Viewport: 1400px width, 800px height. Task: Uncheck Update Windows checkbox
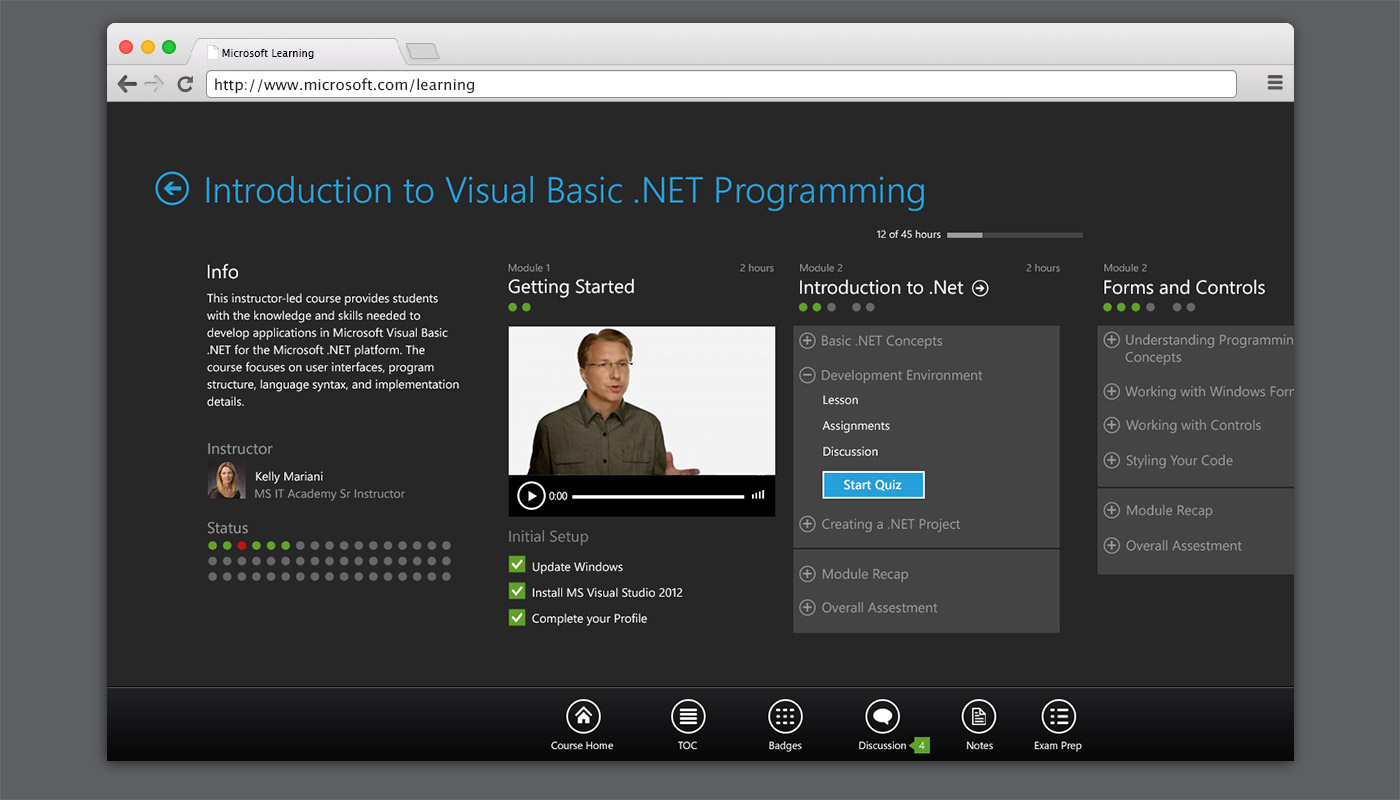point(517,565)
